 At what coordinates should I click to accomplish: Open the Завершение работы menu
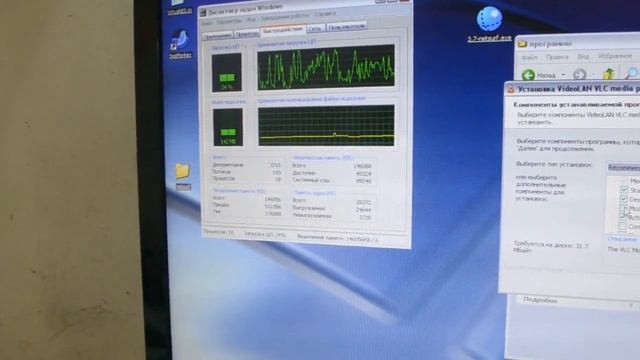pyautogui.click(x=285, y=17)
